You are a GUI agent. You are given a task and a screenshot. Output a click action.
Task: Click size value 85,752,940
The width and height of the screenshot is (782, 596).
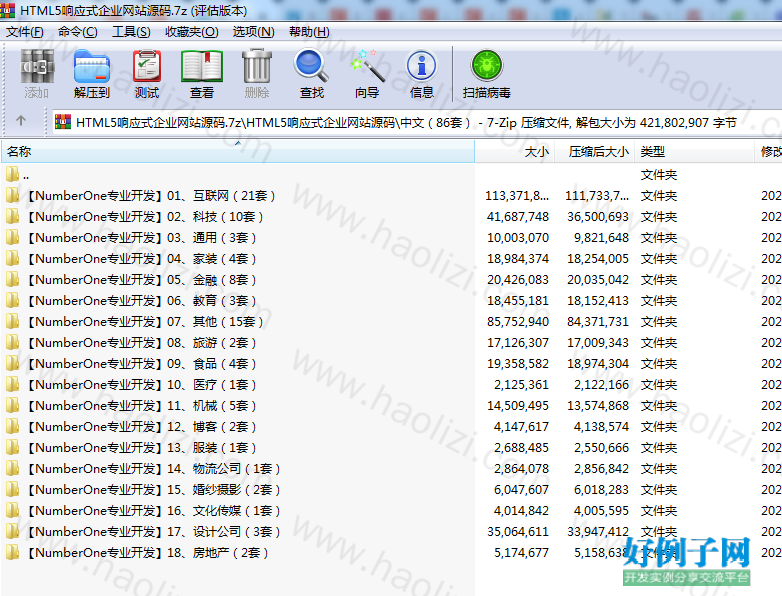(x=518, y=322)
